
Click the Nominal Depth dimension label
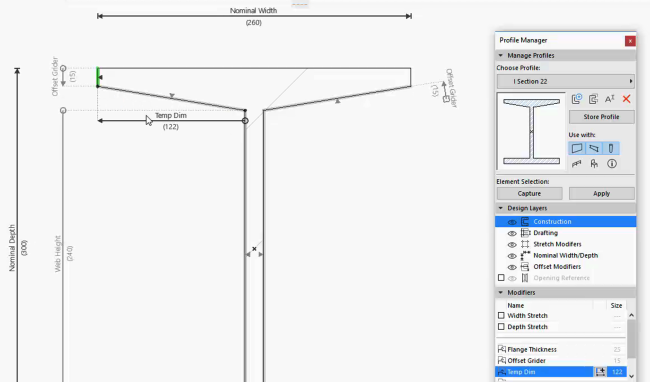coord(12,248)
